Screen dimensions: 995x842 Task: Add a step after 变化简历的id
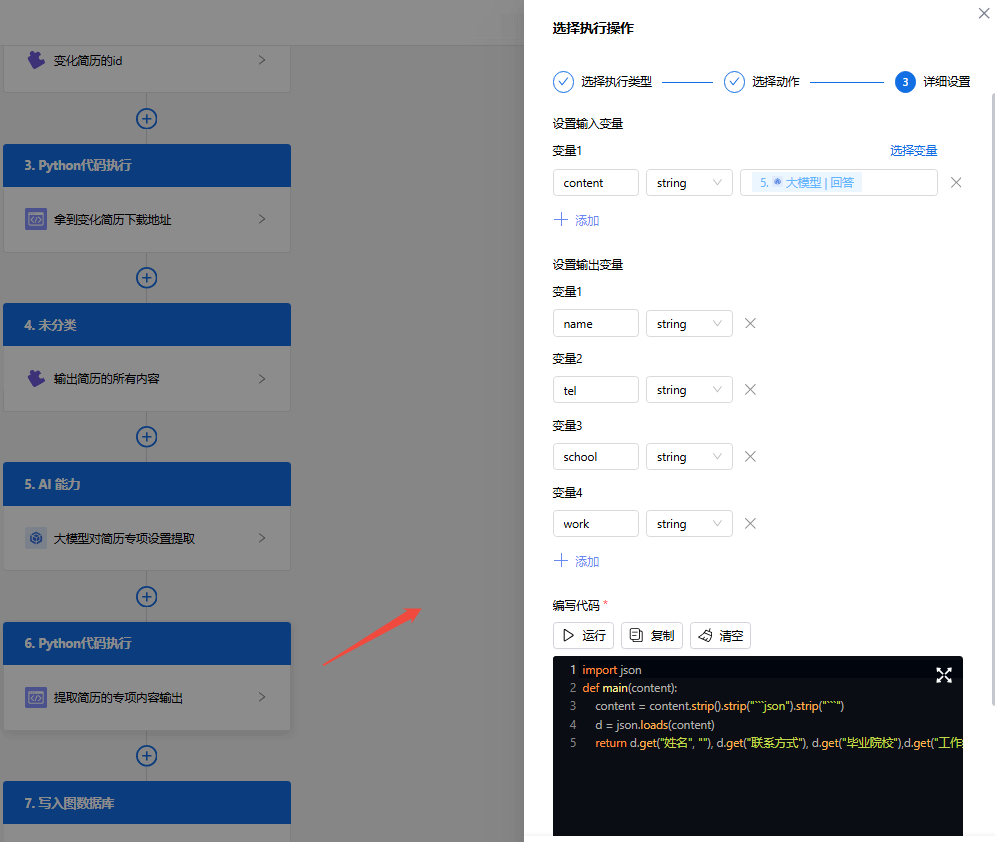(x=147, y=119)
